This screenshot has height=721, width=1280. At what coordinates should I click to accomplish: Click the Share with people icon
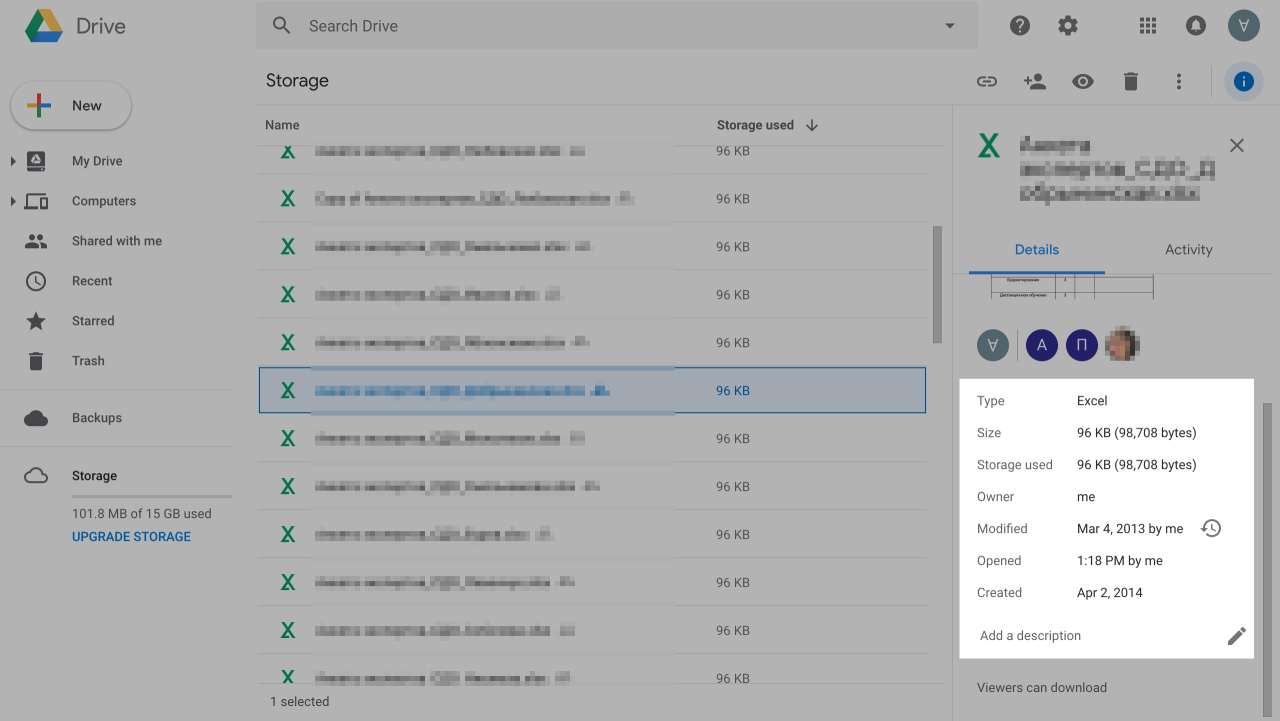point(1035,82)
